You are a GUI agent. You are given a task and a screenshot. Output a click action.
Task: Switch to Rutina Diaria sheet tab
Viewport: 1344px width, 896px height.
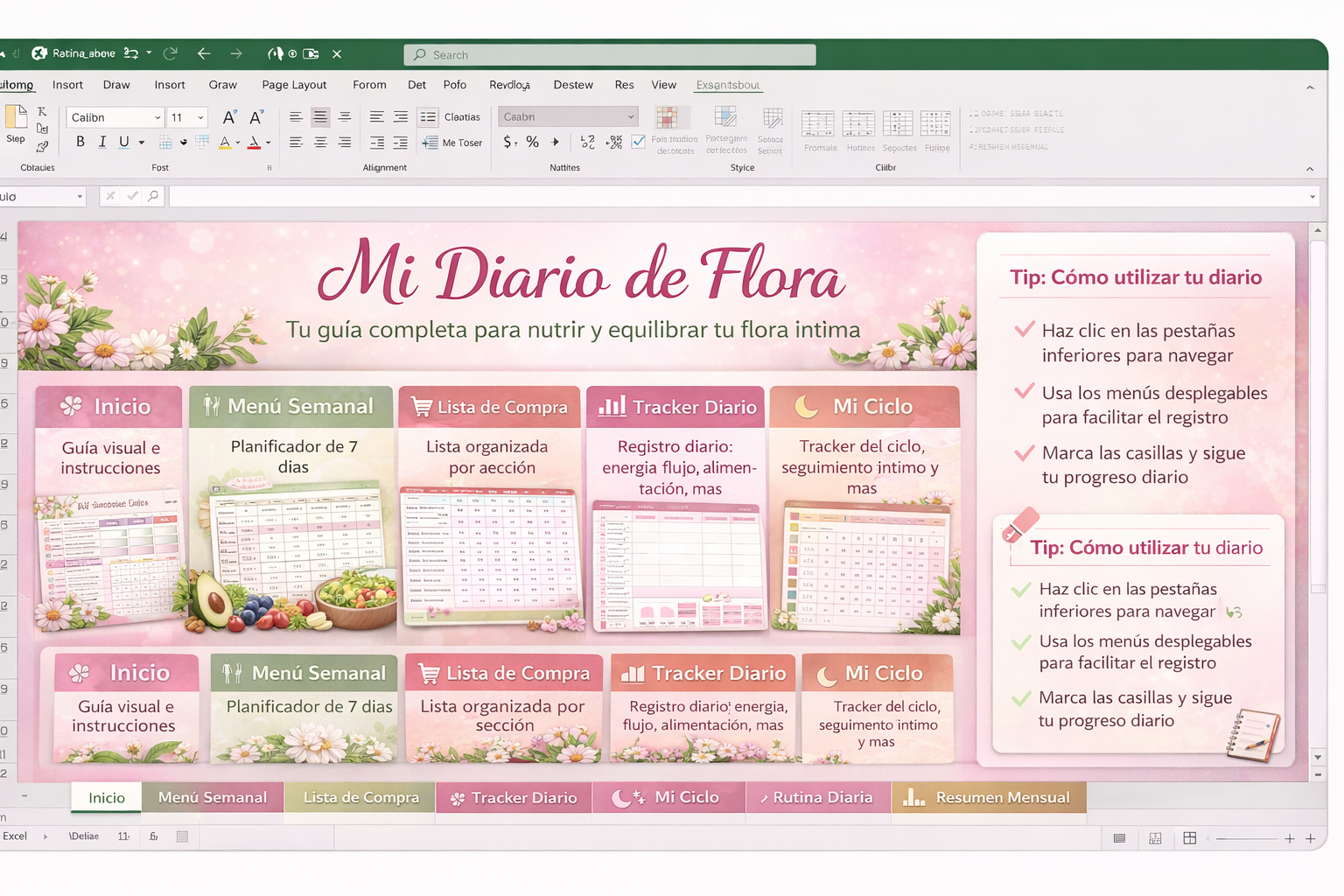[x=818, y=797]
